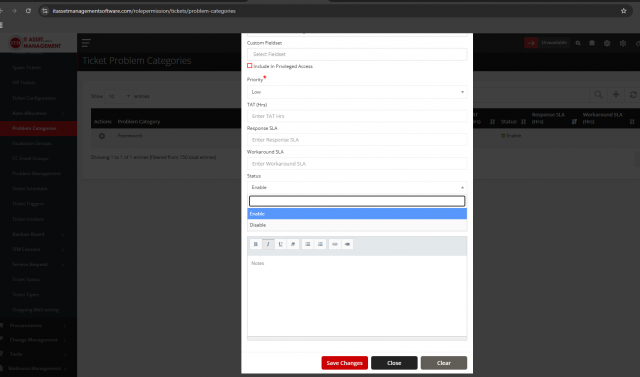Click the plus icon to add category
Screen dimensions: 640x377
pos(616,95)
